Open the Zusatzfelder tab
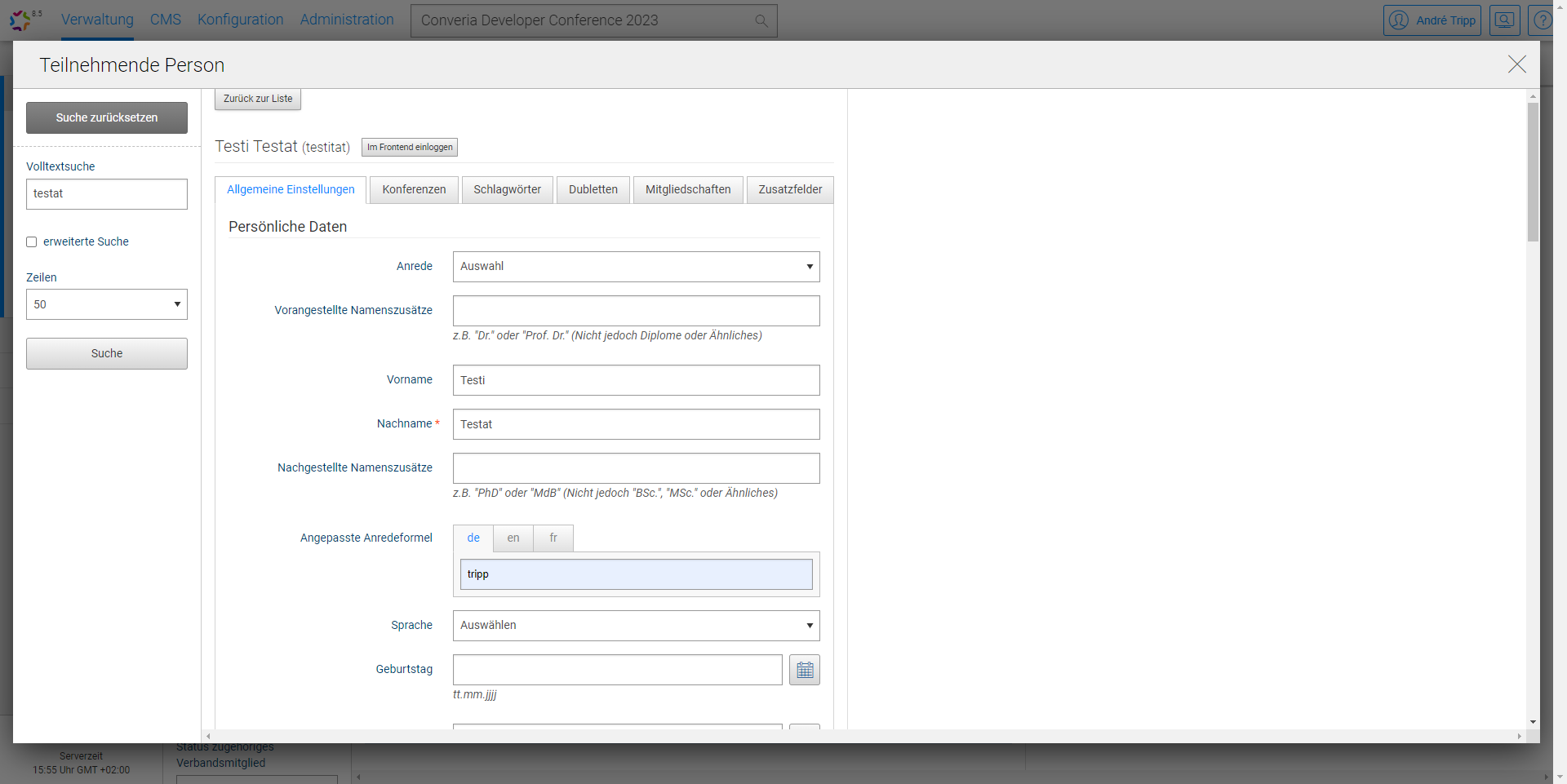The width and height of the screenshot is (1567, 784). click(789, 189)
